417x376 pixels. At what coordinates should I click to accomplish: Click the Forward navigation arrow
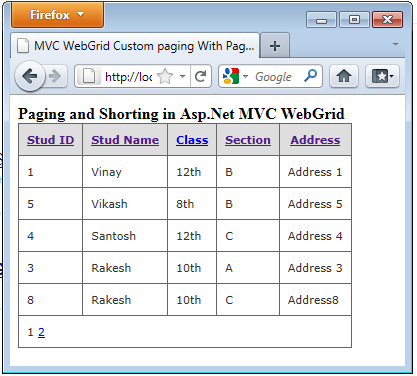click(x=55, y=77)
